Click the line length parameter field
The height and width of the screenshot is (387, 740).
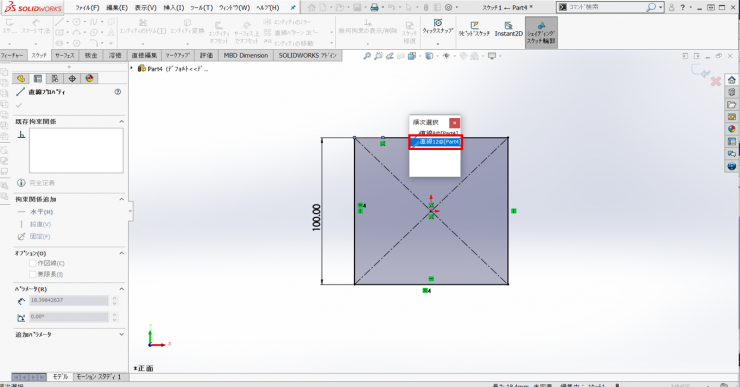pyautogui.click(x=69, y=300)
